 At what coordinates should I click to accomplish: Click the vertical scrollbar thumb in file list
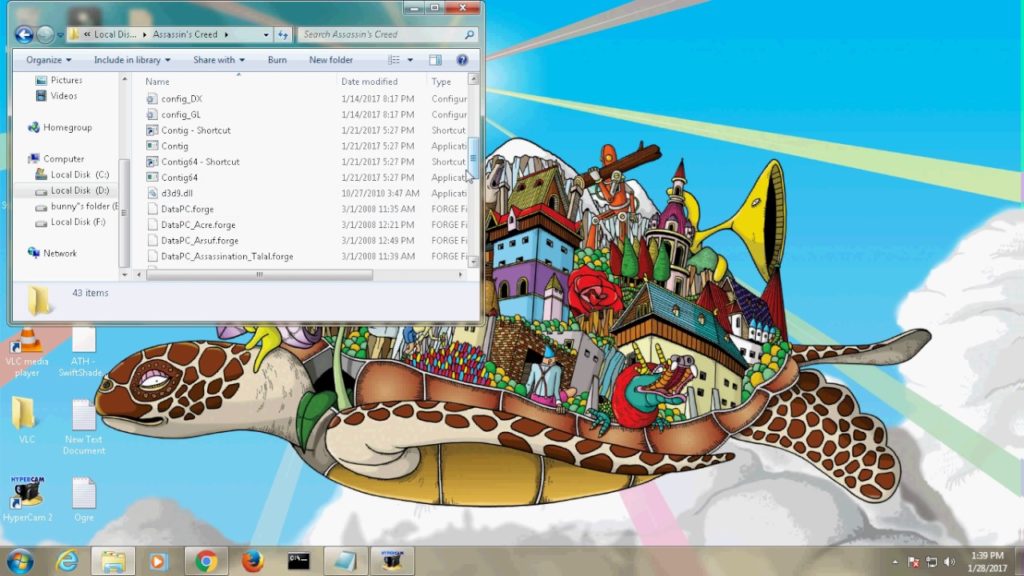coord(473,158)
